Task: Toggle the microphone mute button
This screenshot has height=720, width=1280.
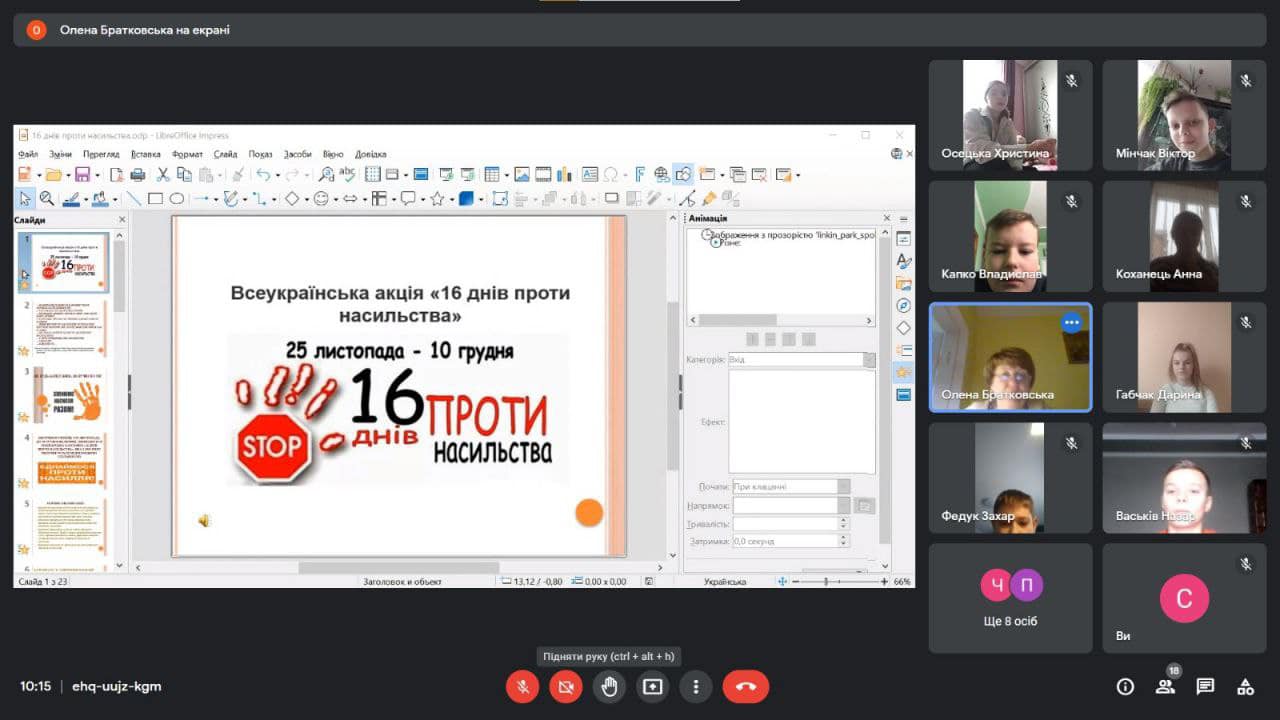Action: tap(522, 686)
